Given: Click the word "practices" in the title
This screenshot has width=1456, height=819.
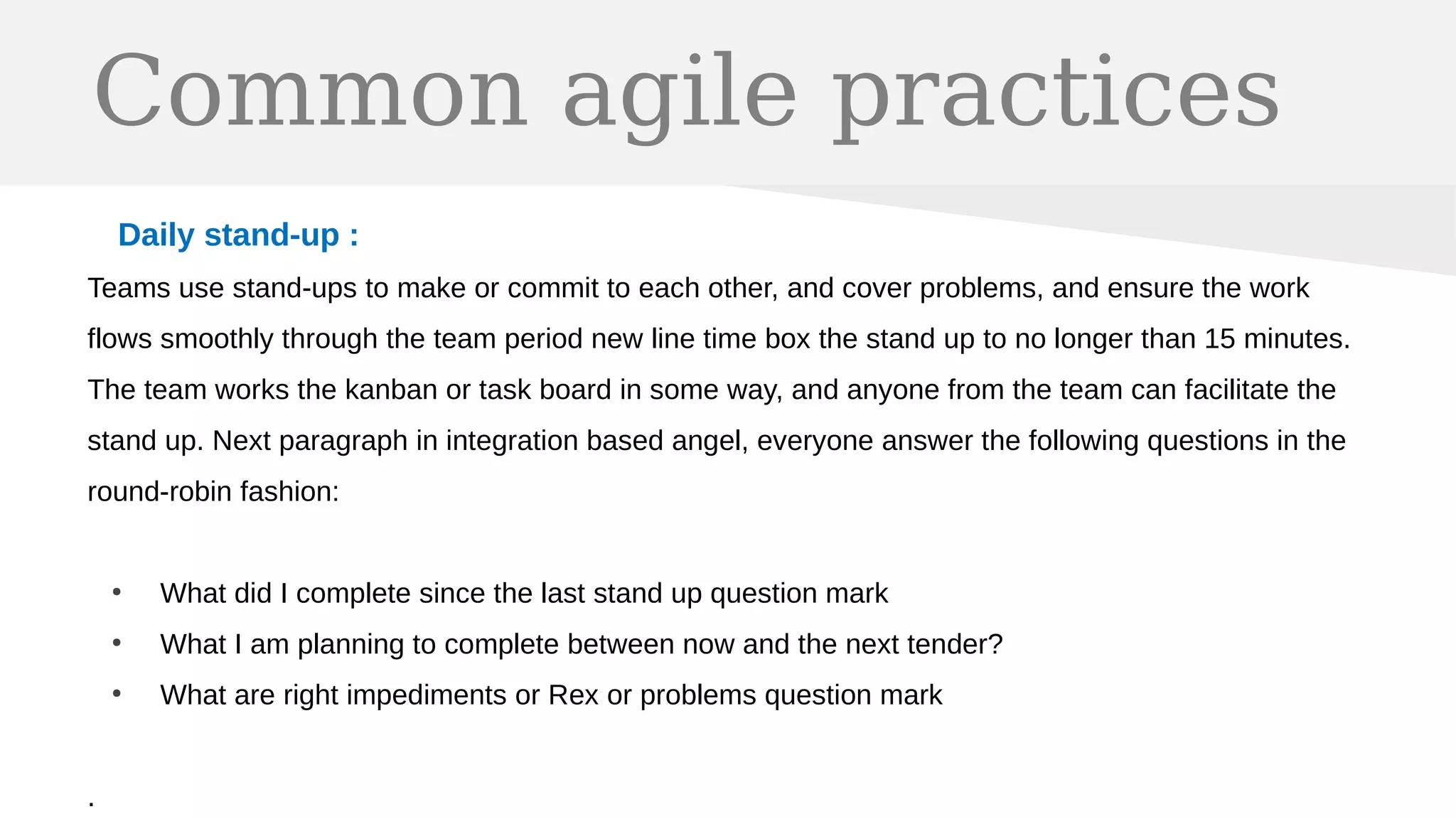Looking at the screenshot, I should point(1056,92).
